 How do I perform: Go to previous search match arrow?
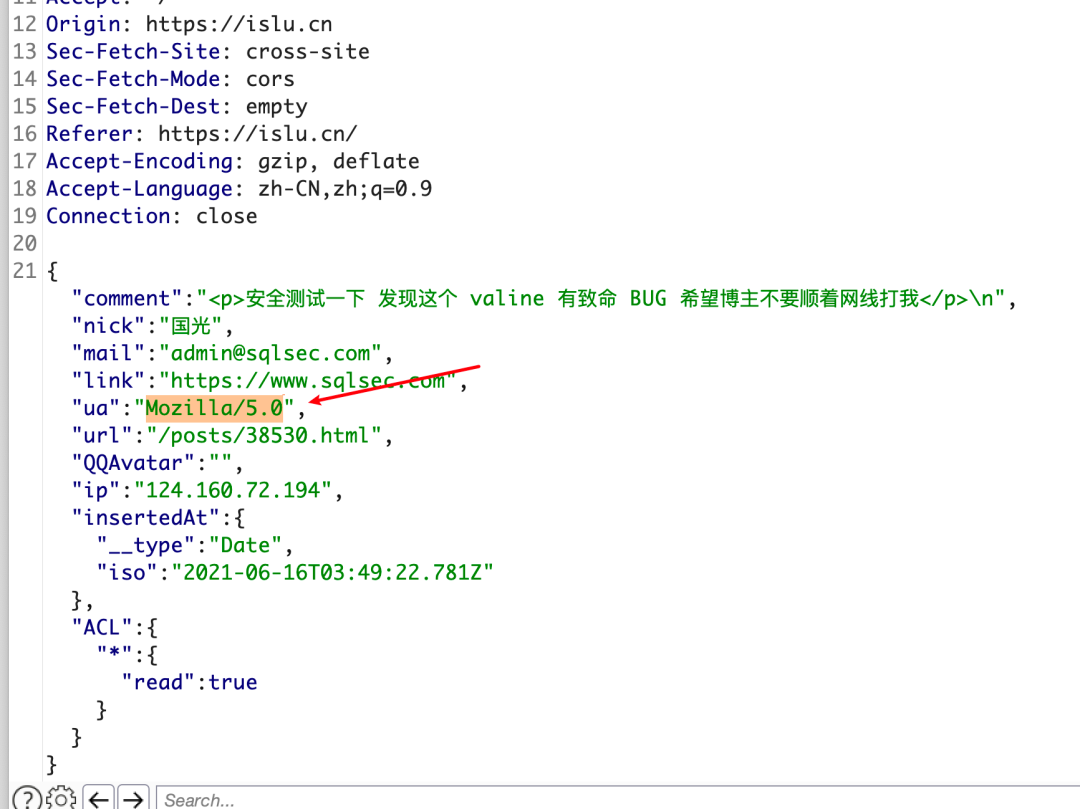point(98,799)
